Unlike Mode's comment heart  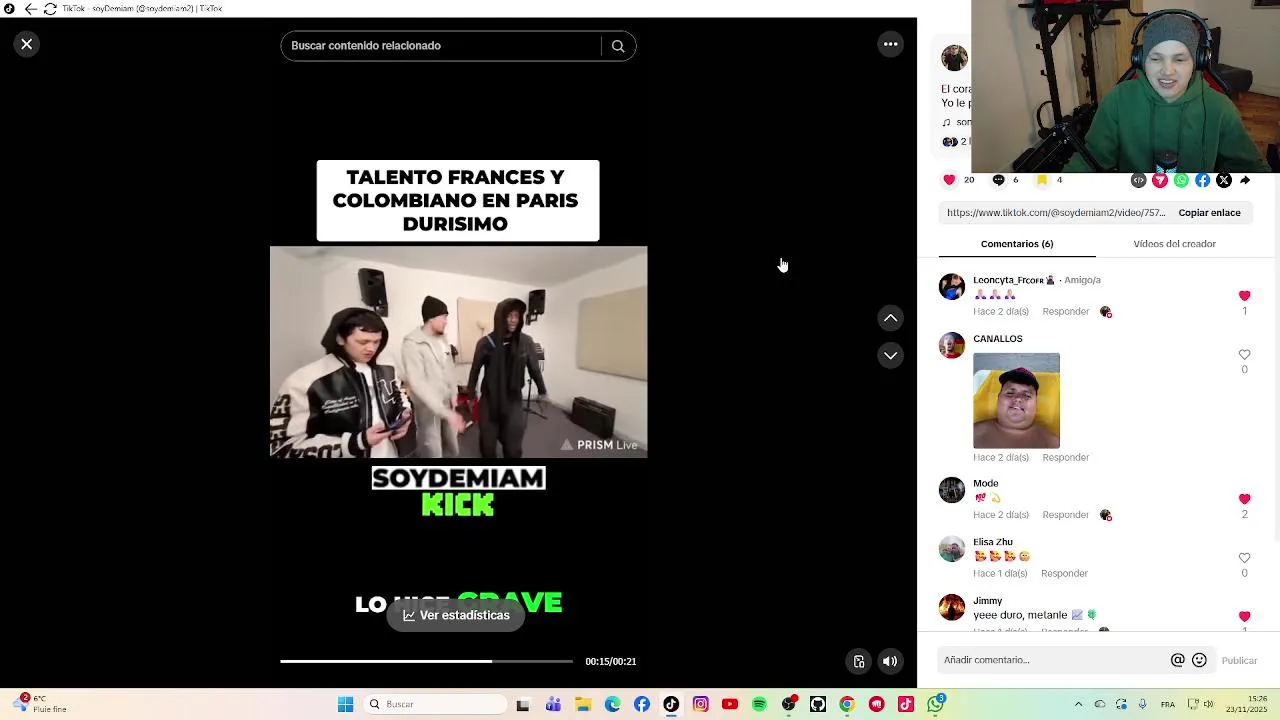(x=1244, y=499)
